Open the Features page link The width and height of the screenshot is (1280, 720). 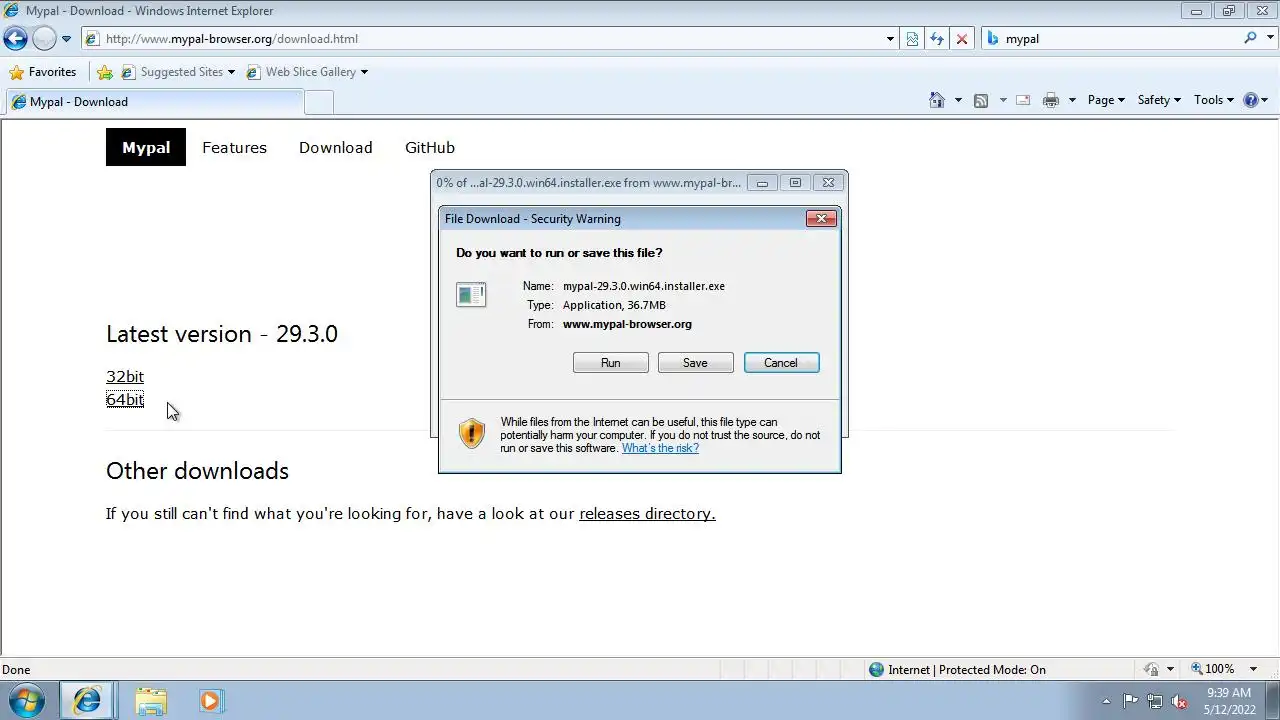[234, 147]
